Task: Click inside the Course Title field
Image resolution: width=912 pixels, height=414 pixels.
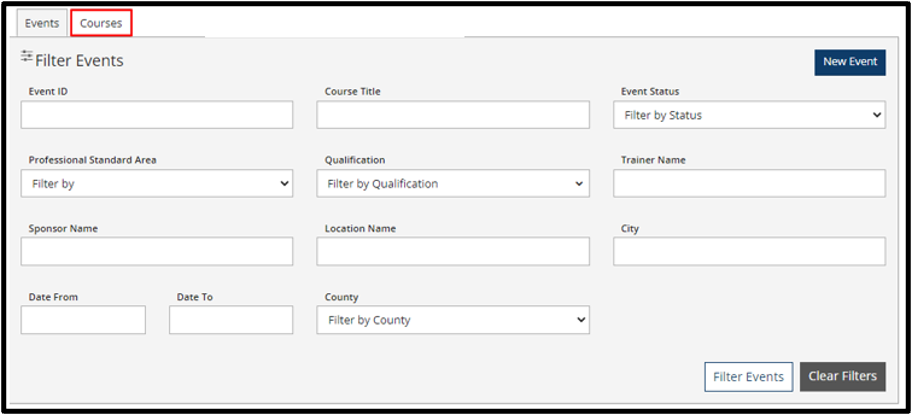Action: pos(453,115)
